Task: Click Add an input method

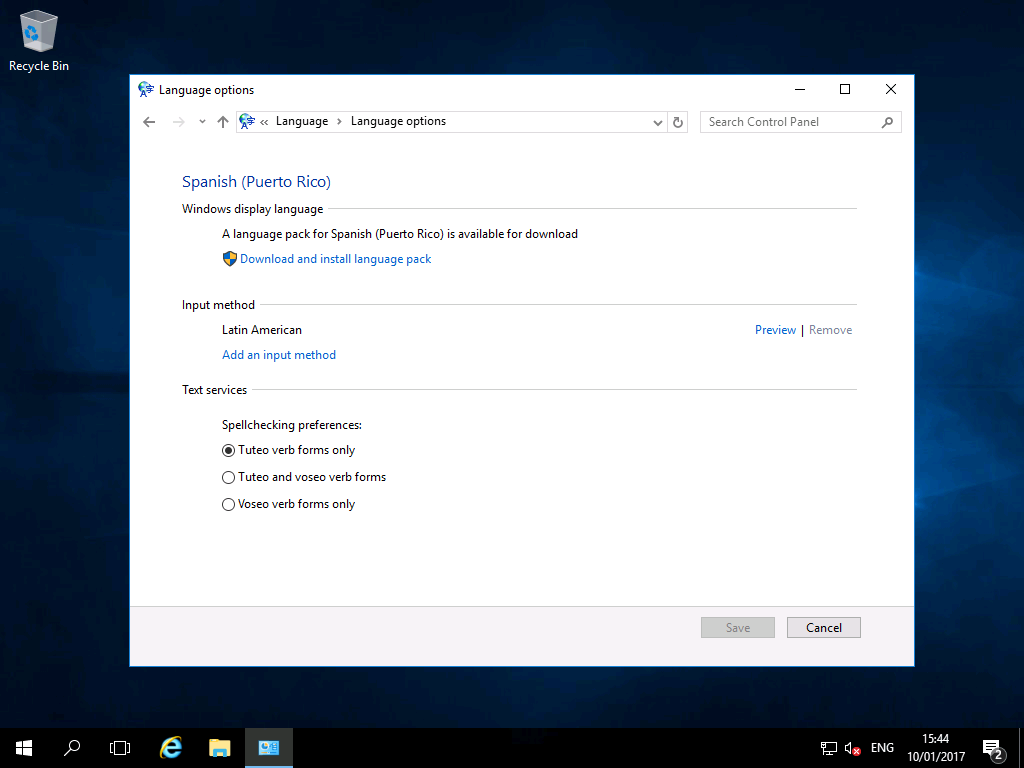Action: (279, 355)
